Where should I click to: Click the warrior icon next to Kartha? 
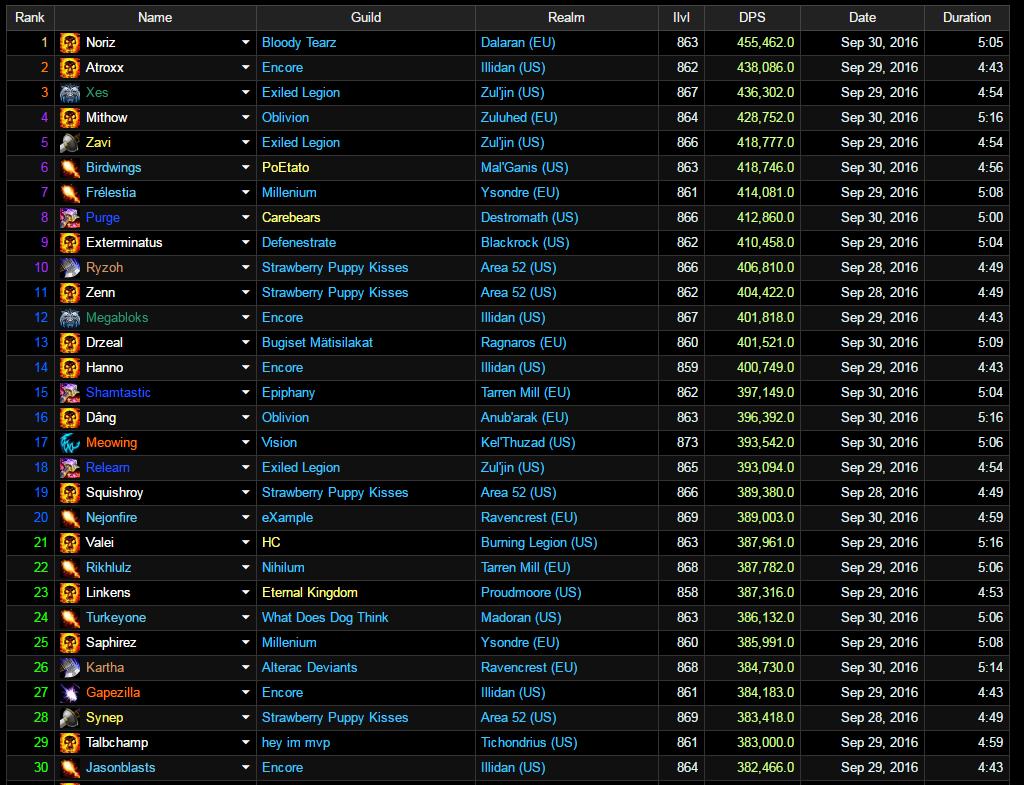[x=70, y=668]
